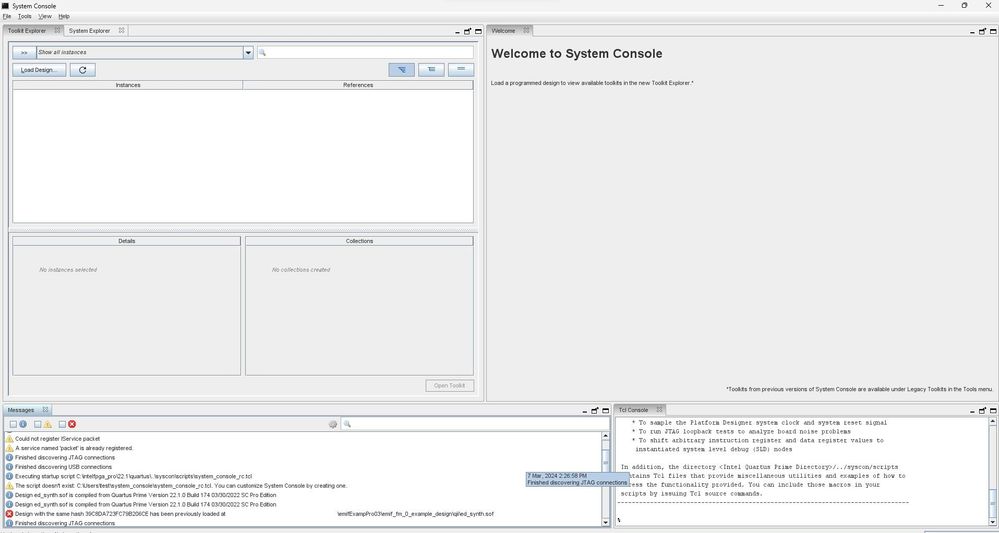Viewport: 999px width, 533px height.
Task: Select message 'The script doesn't exist' warning
Action: pyautogui.click(x=181, y=486)
